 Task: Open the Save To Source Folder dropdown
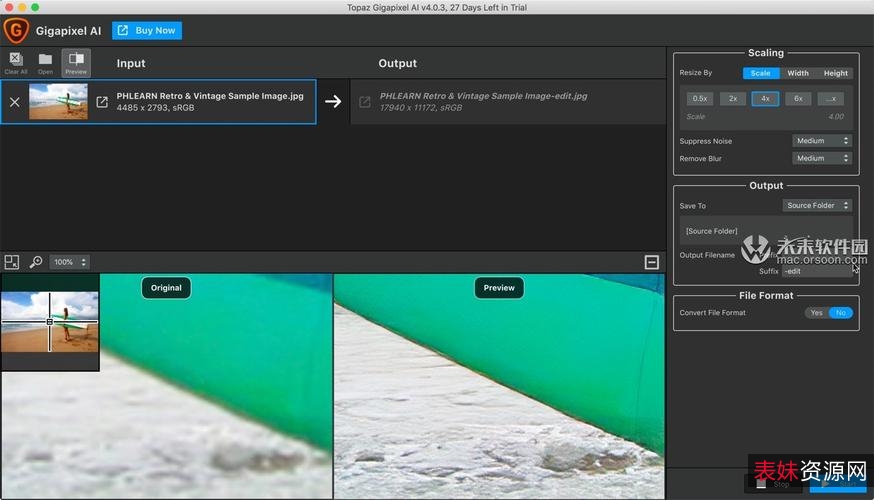click(817, 206)
